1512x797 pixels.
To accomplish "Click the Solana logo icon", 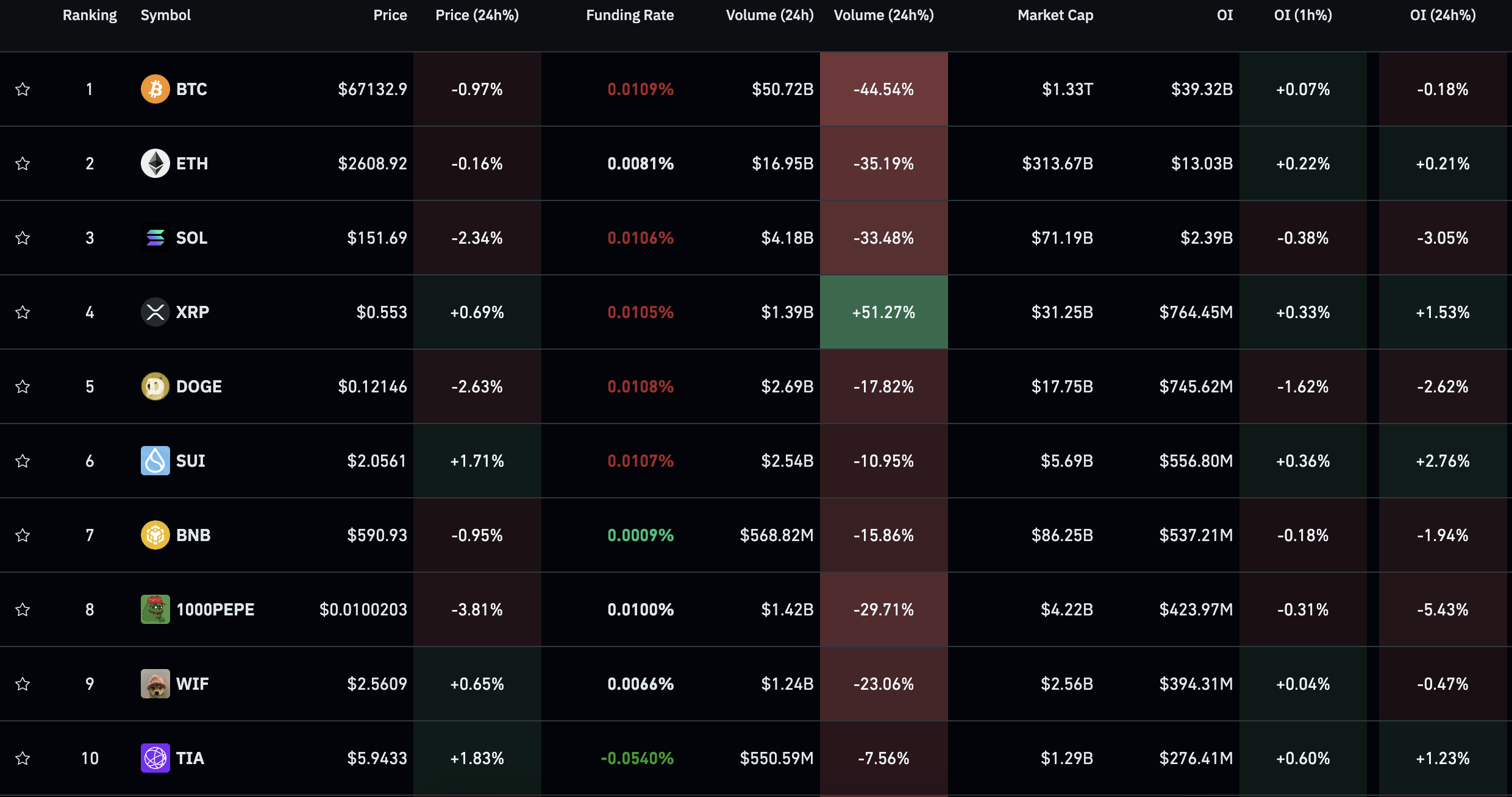I will coord(155,238).
